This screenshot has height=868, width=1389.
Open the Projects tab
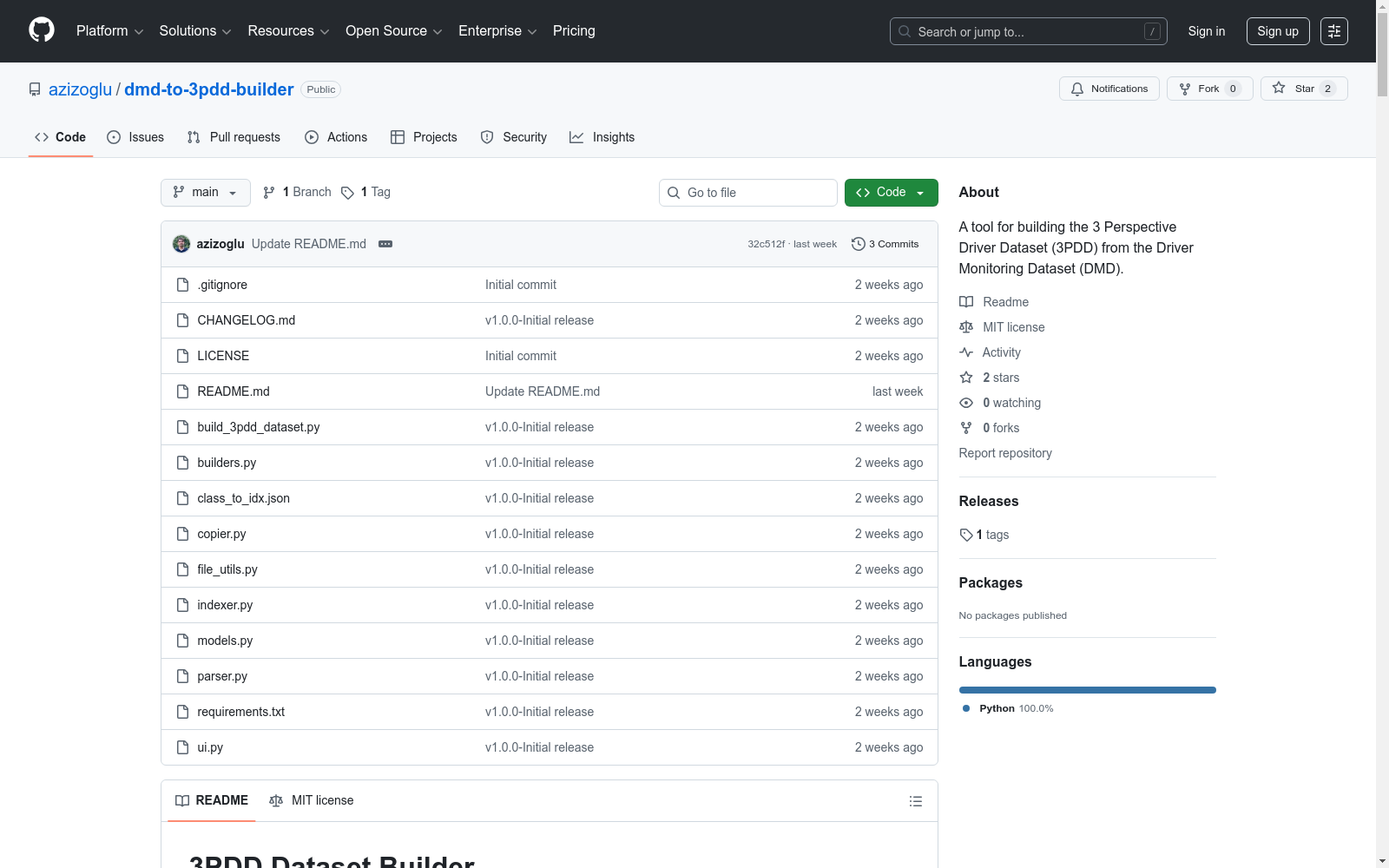[424, 137]
